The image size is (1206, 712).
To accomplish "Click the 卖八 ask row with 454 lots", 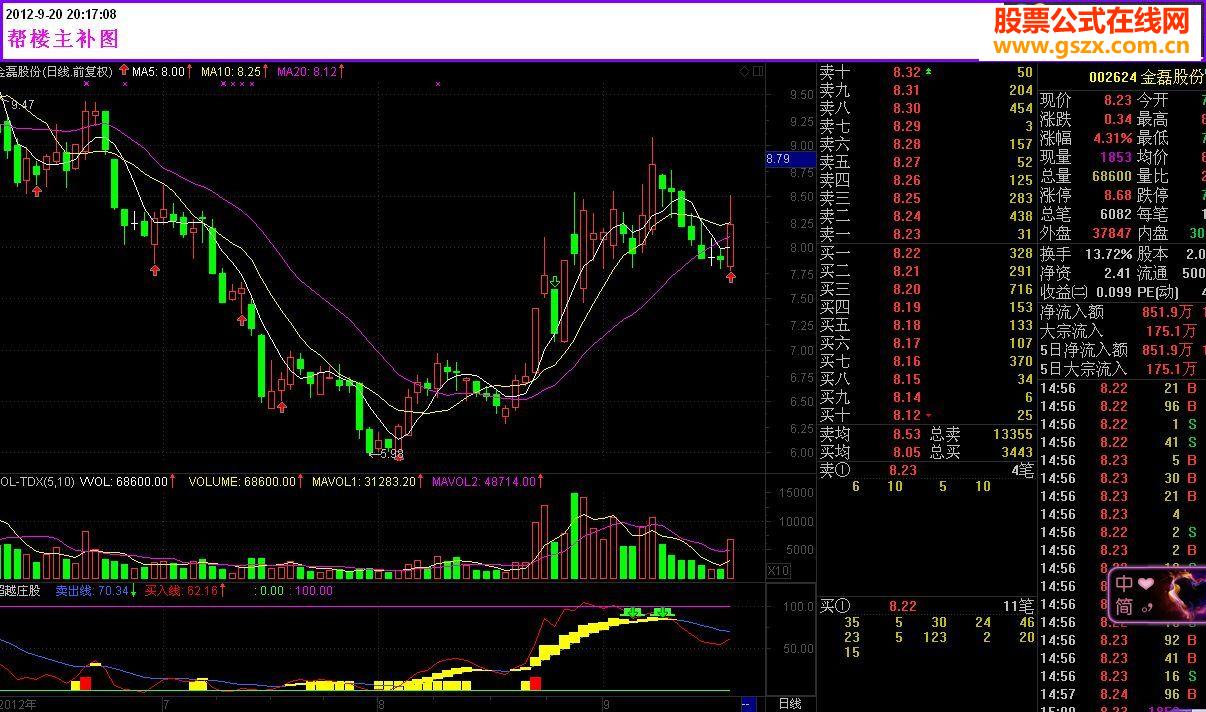I will (x=926, y=108).
